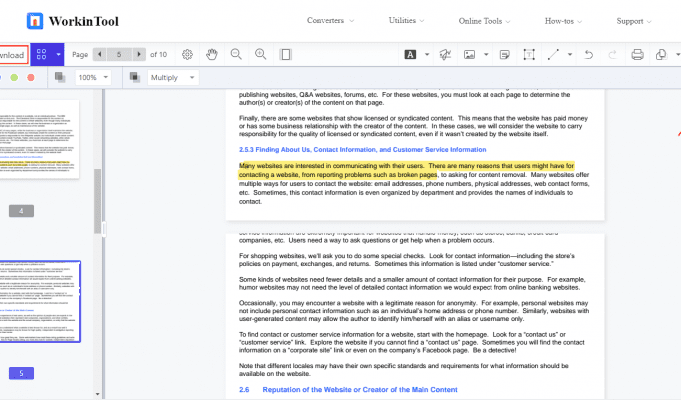Click the sidebar collapse handle

pyautogui.click(x=104, y=229)
